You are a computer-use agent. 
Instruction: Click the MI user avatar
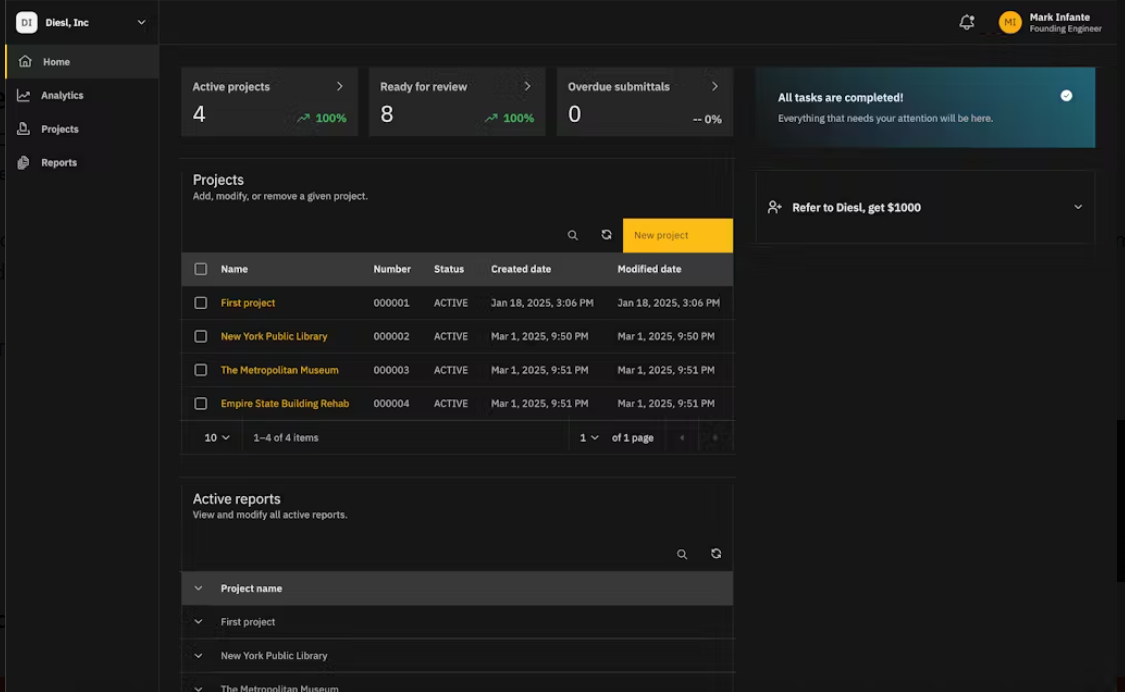1009,22
